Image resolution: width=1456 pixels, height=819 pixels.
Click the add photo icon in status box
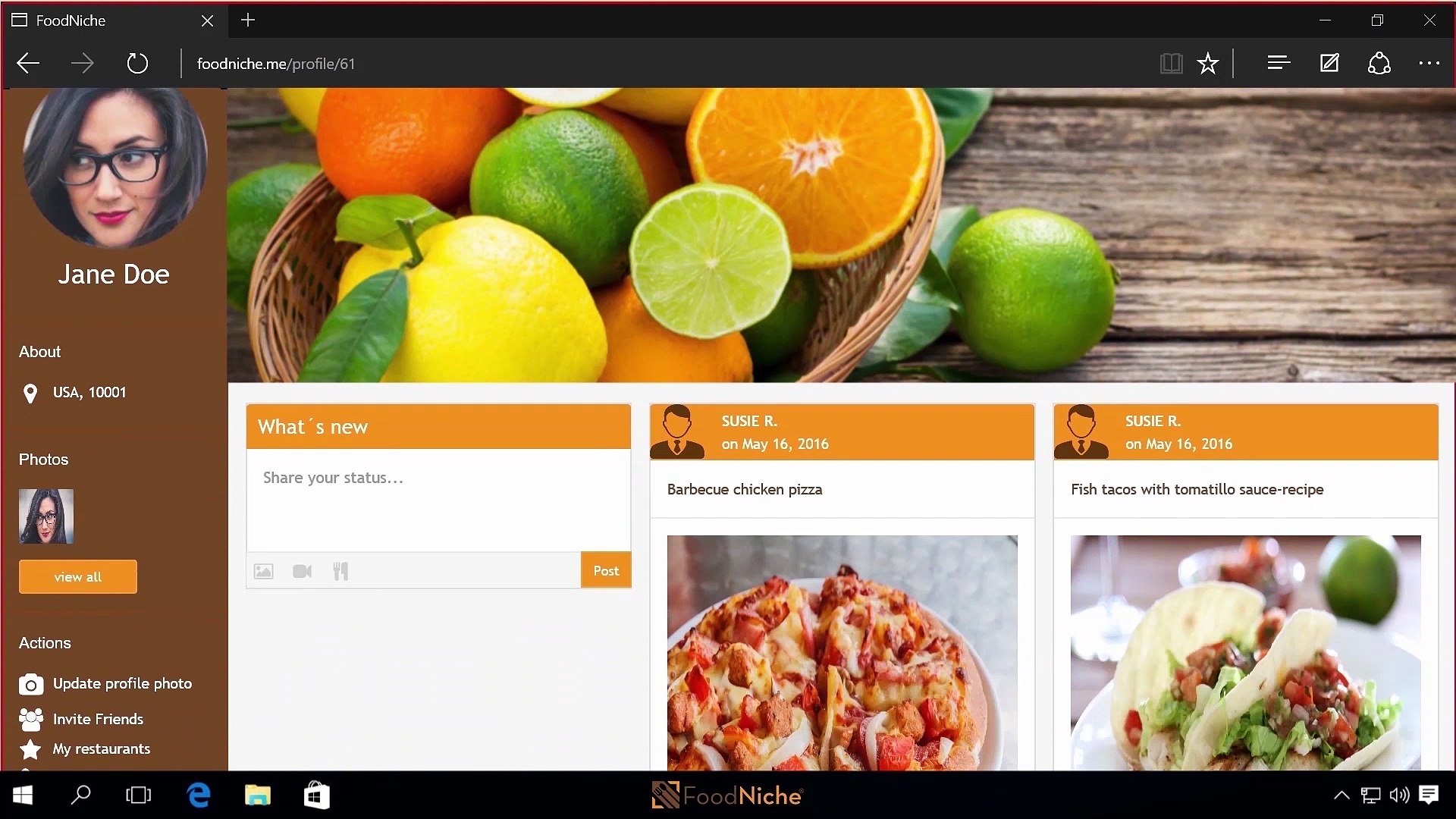coord(263,571)
